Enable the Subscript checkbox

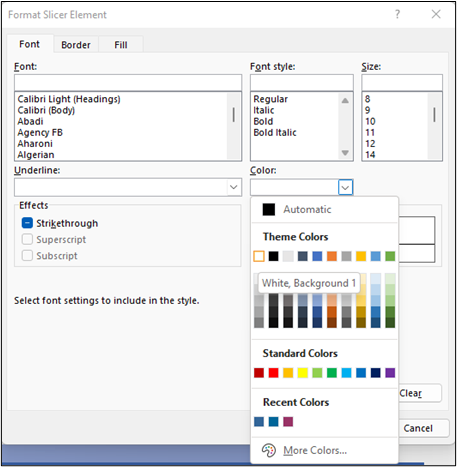27,255
